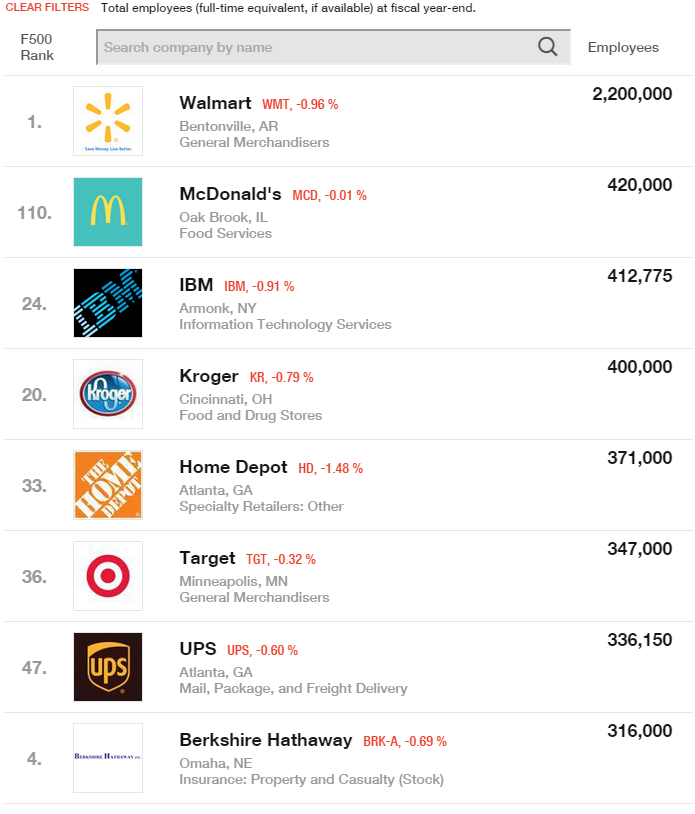Click the Berkshire Hathaway logo thumbnail
Screen dimensions: 695x814
pyautogui.click(x=108, y=758)
